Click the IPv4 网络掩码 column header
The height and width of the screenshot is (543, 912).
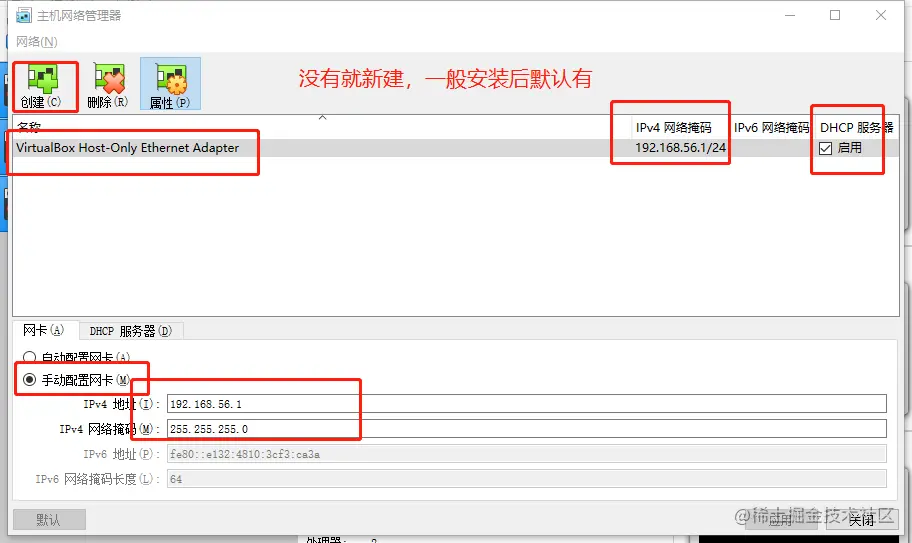tap(674, 127)
